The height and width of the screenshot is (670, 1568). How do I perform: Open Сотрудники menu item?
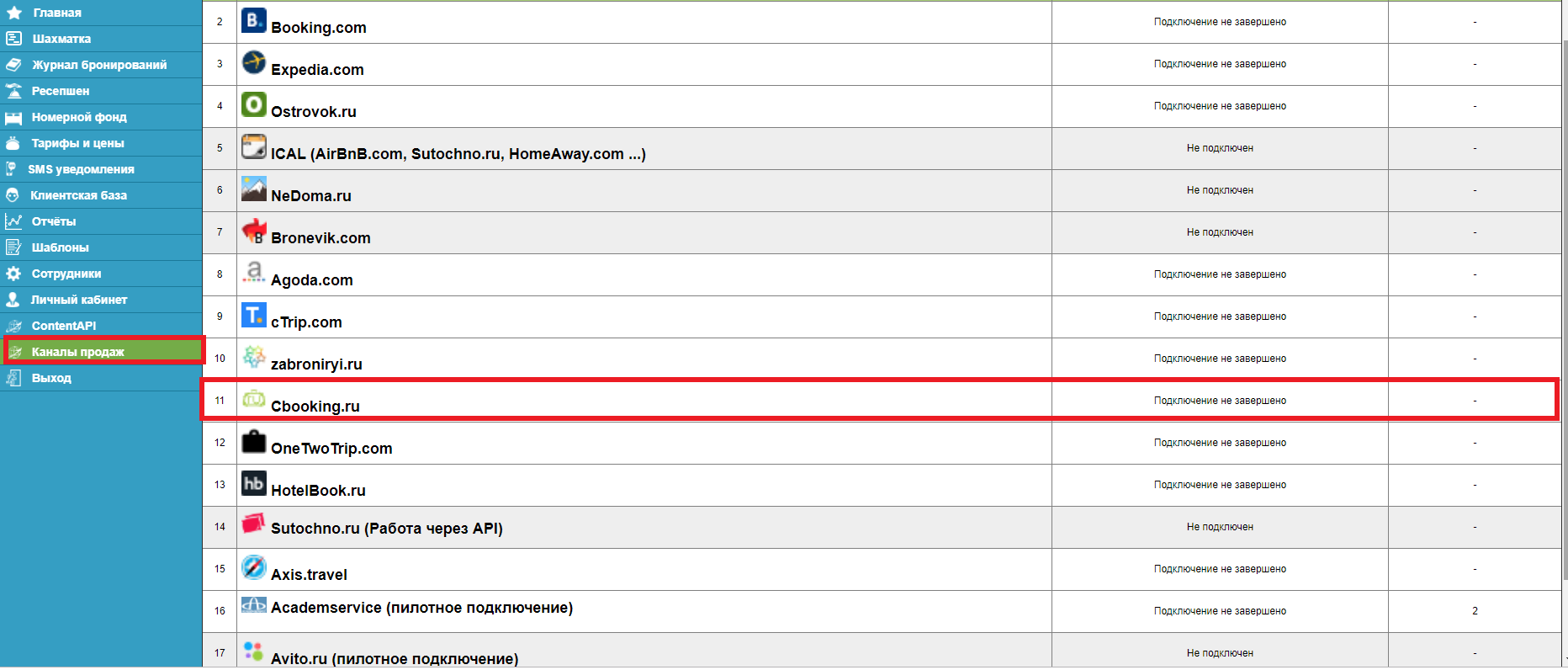66,274
